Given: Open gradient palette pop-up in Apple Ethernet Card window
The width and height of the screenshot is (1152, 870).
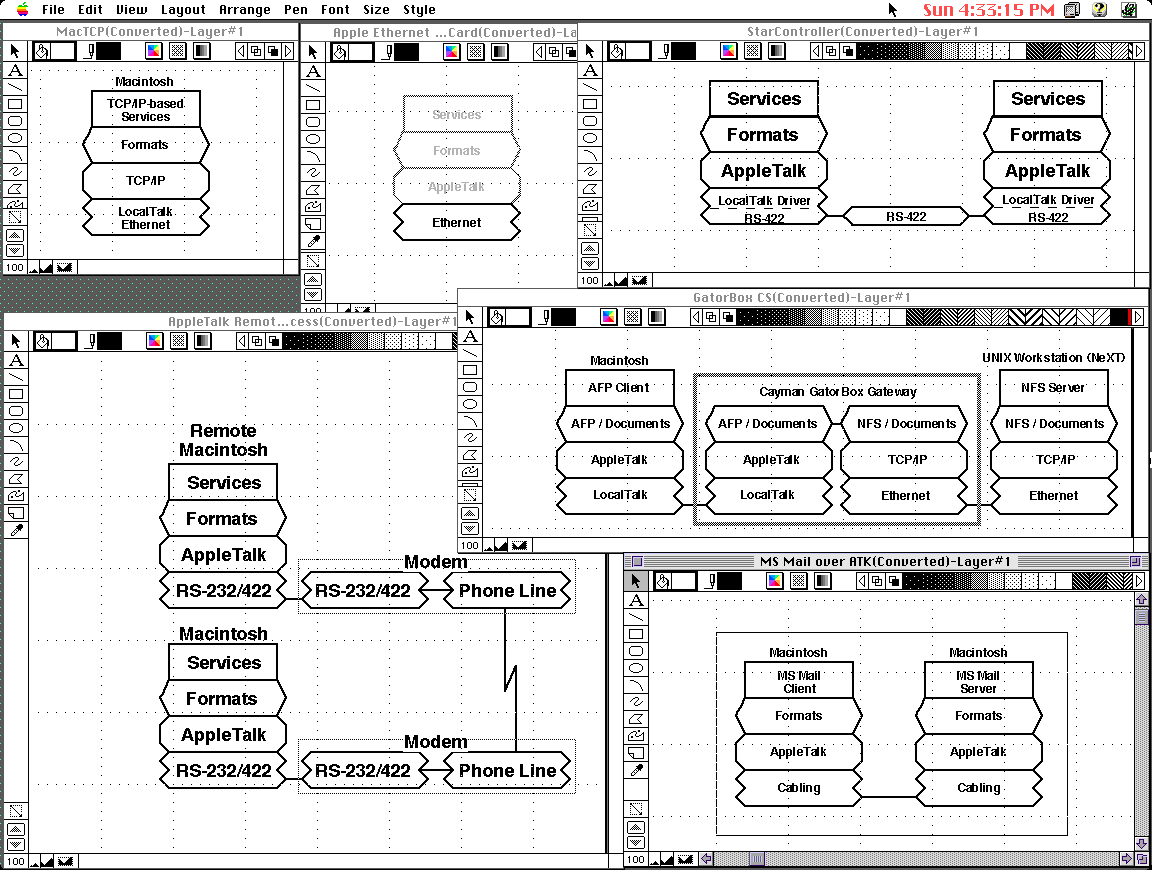Looking at the screenshot, I should click(x=500, y=51).
